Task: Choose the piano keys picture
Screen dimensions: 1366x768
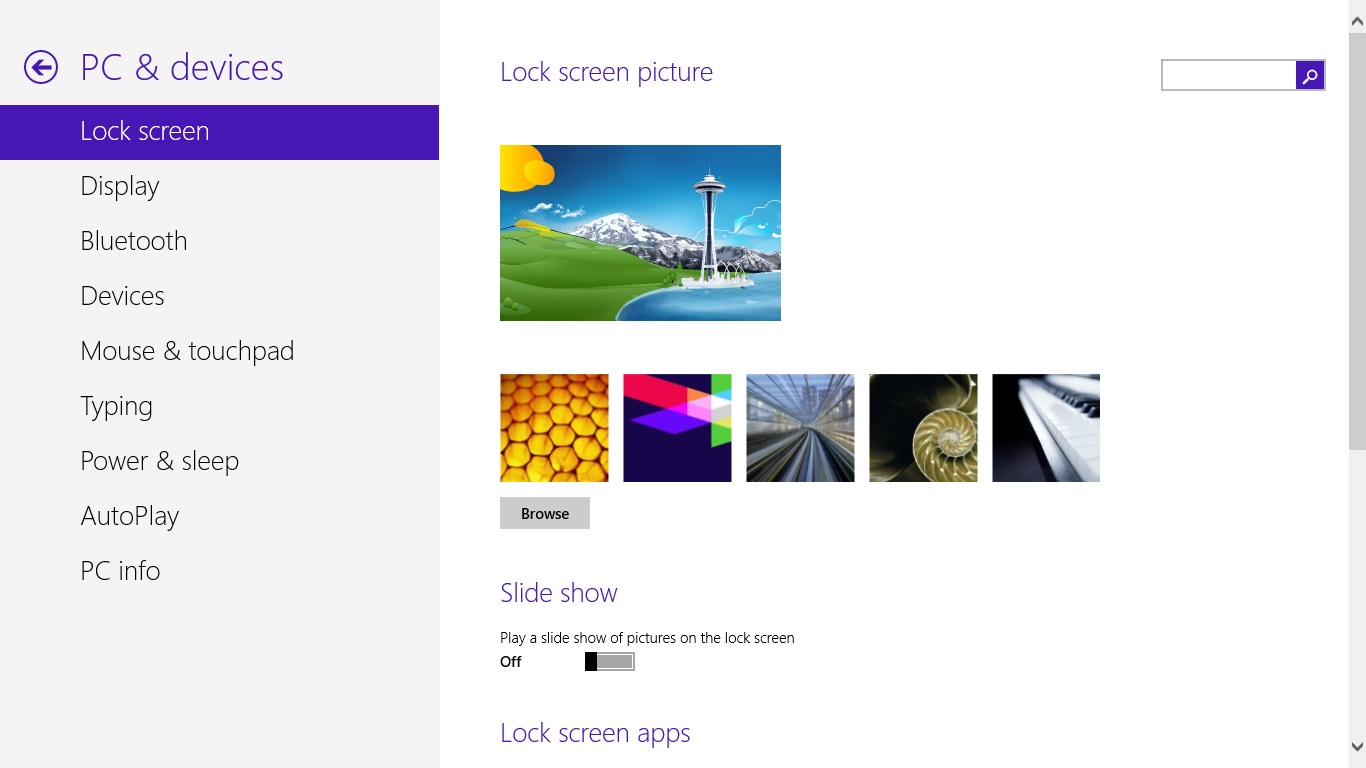Action: click(1046, 428)
